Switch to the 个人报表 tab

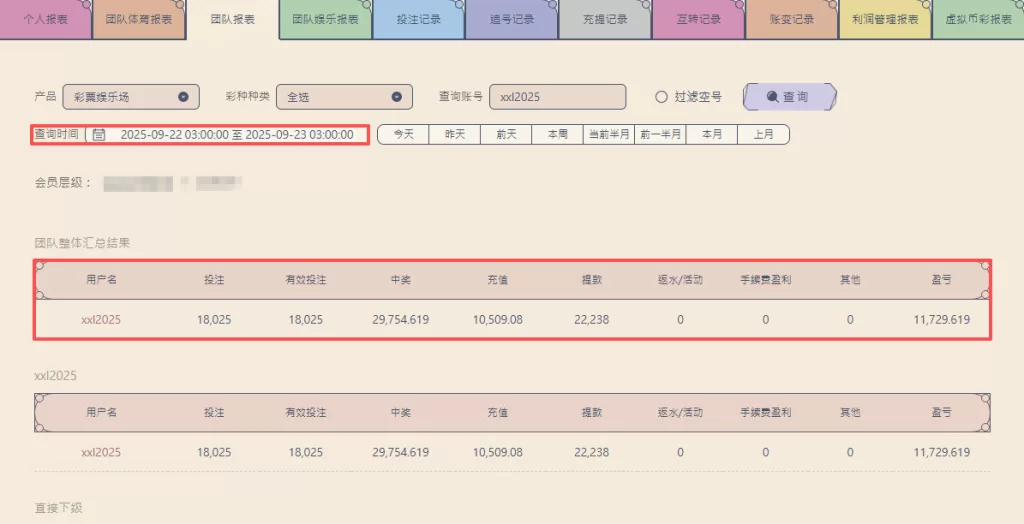coord(45,19)
